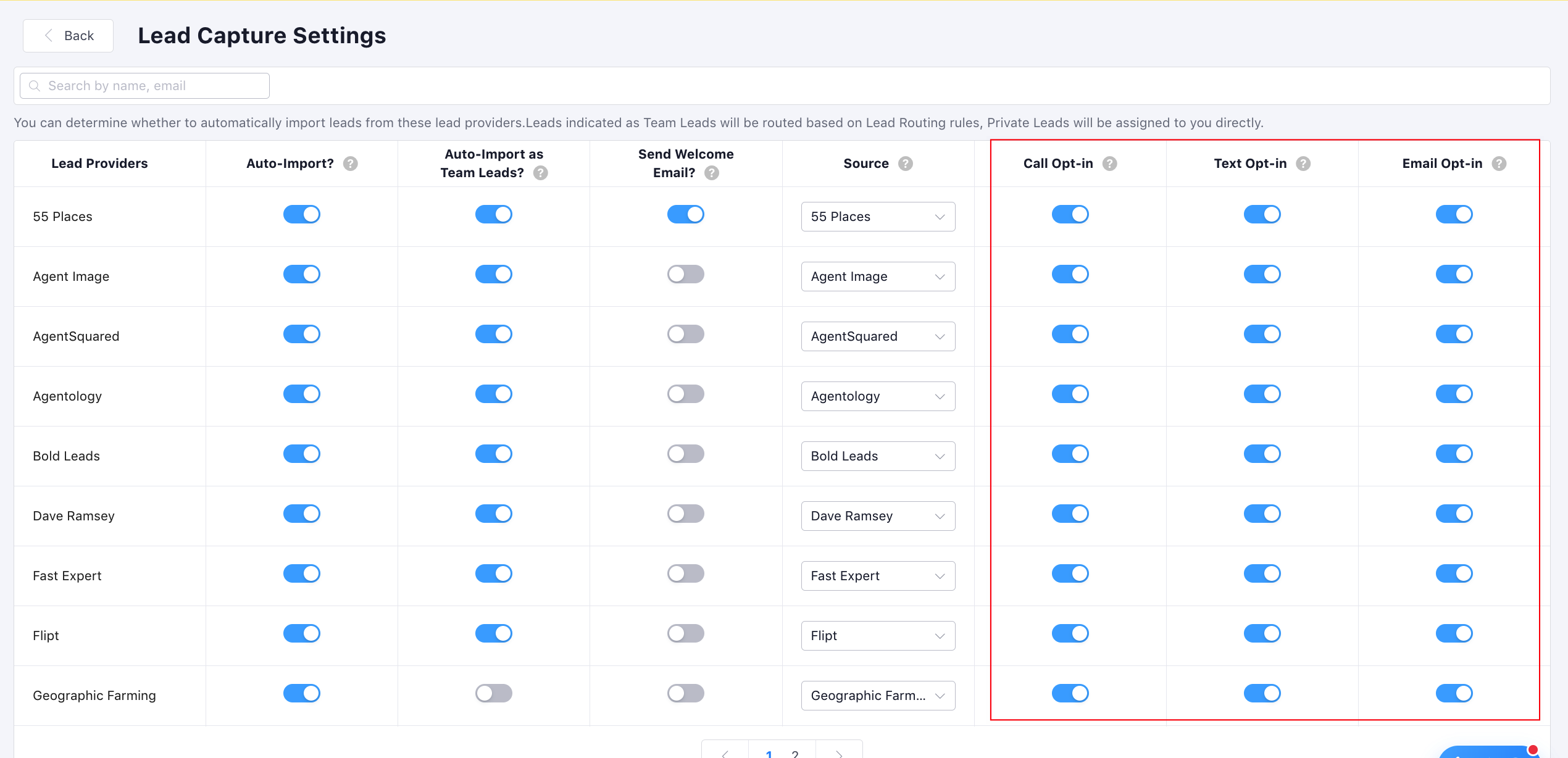Toggle Email Opt-in for Geographic Farming
The height and width of the screenshot is (758, 1568).
1454,693
